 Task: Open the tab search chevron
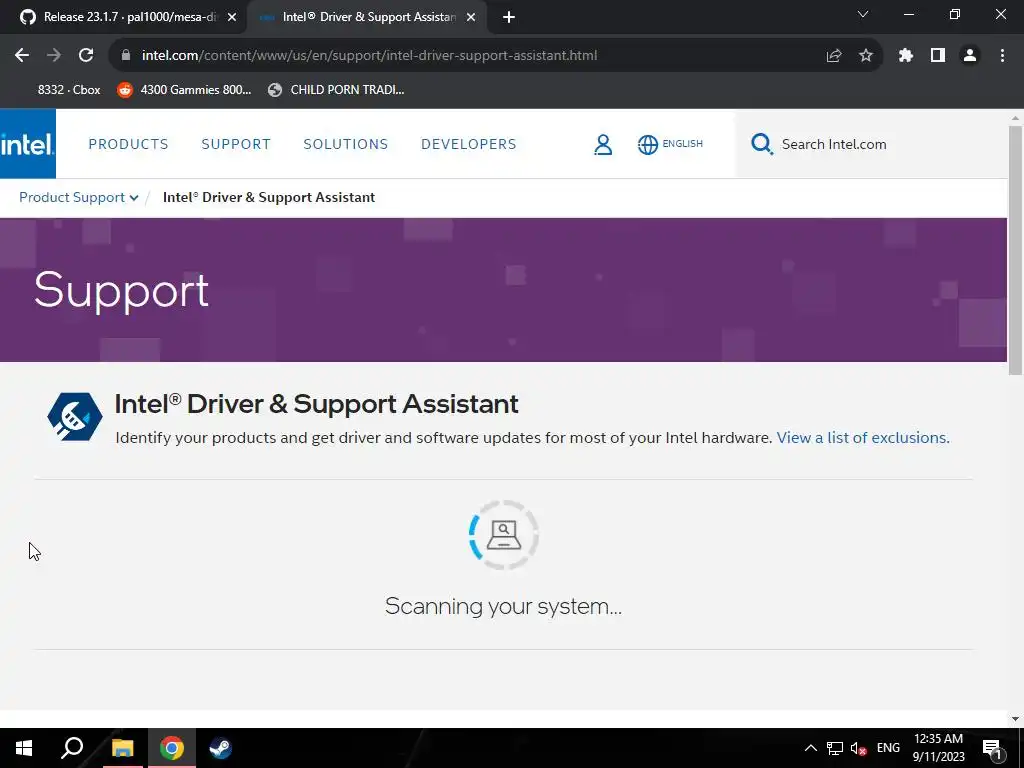click(x=863, y=14)
